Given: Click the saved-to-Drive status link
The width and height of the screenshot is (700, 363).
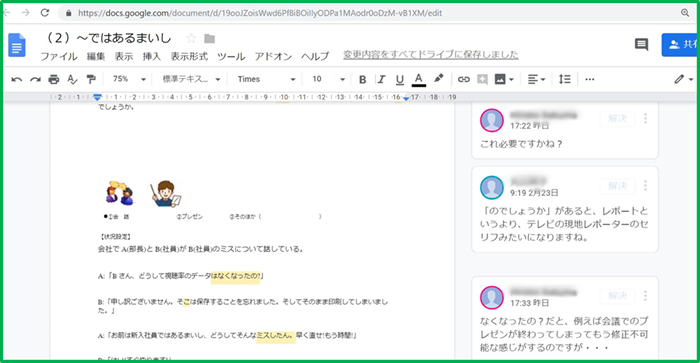Looking at the screenshot, I should (430, 55).
